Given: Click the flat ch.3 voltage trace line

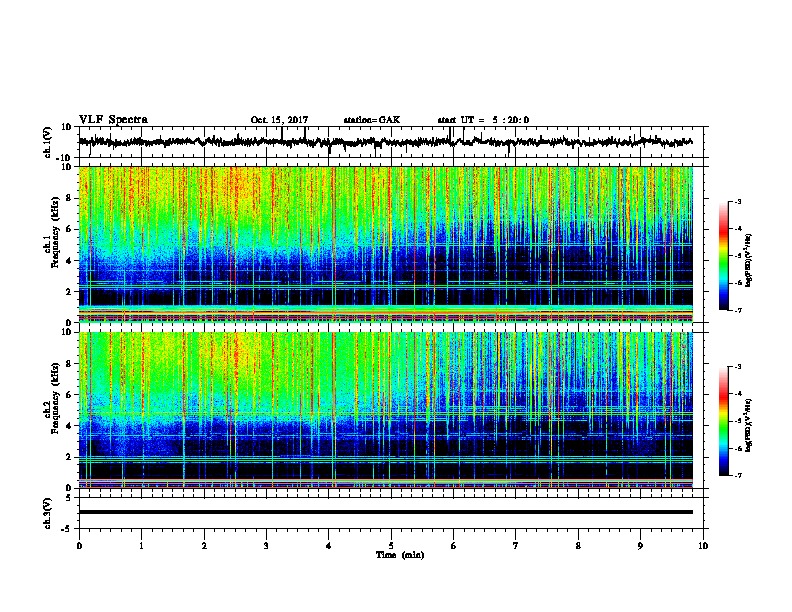Looking at the screenshot, I should point(385,512).
